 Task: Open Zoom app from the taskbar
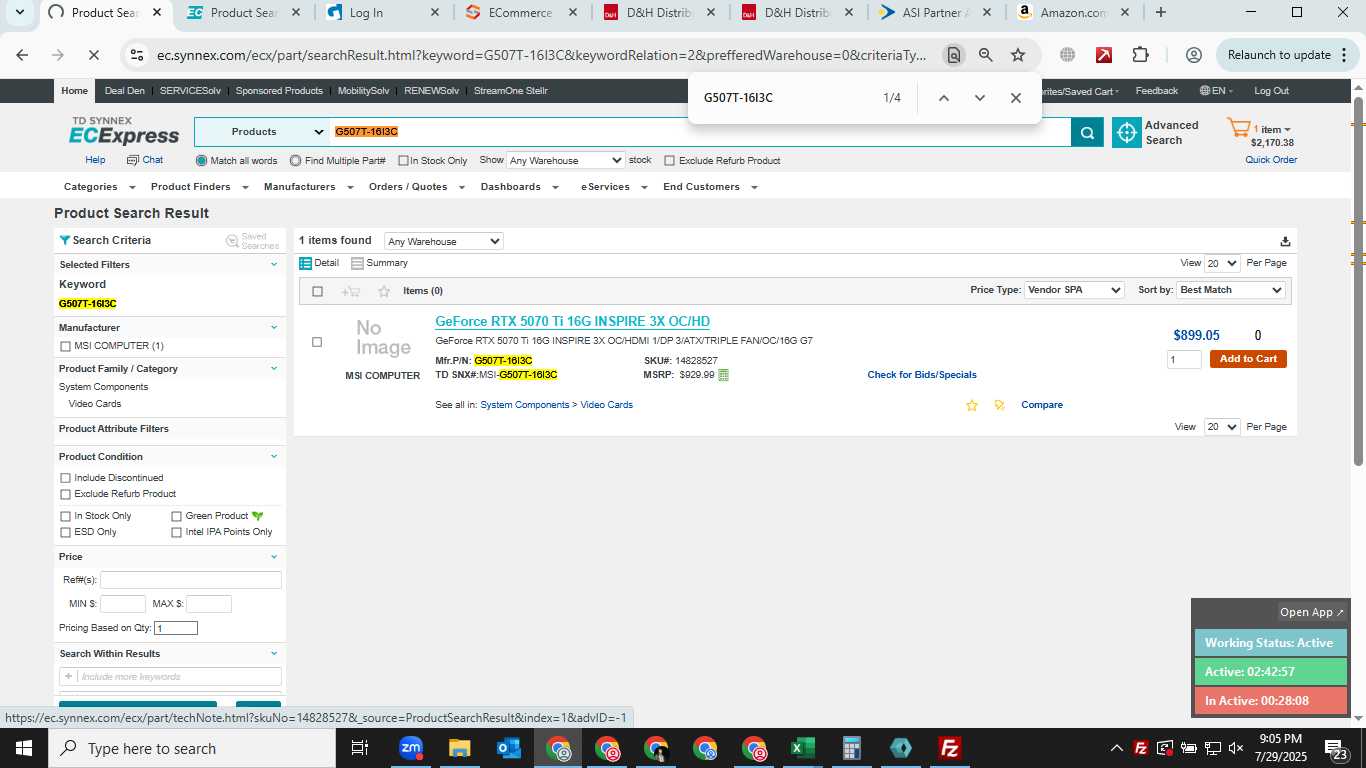tap(411, 748)
